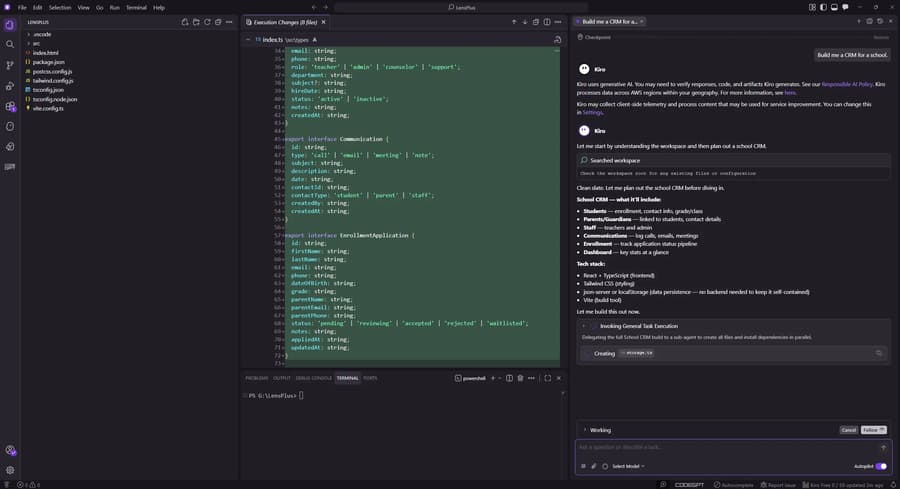Viewport: 900px width, 489px height.
Task: Send the chat message with the arrow button
Action: click(x=883, y=448)
